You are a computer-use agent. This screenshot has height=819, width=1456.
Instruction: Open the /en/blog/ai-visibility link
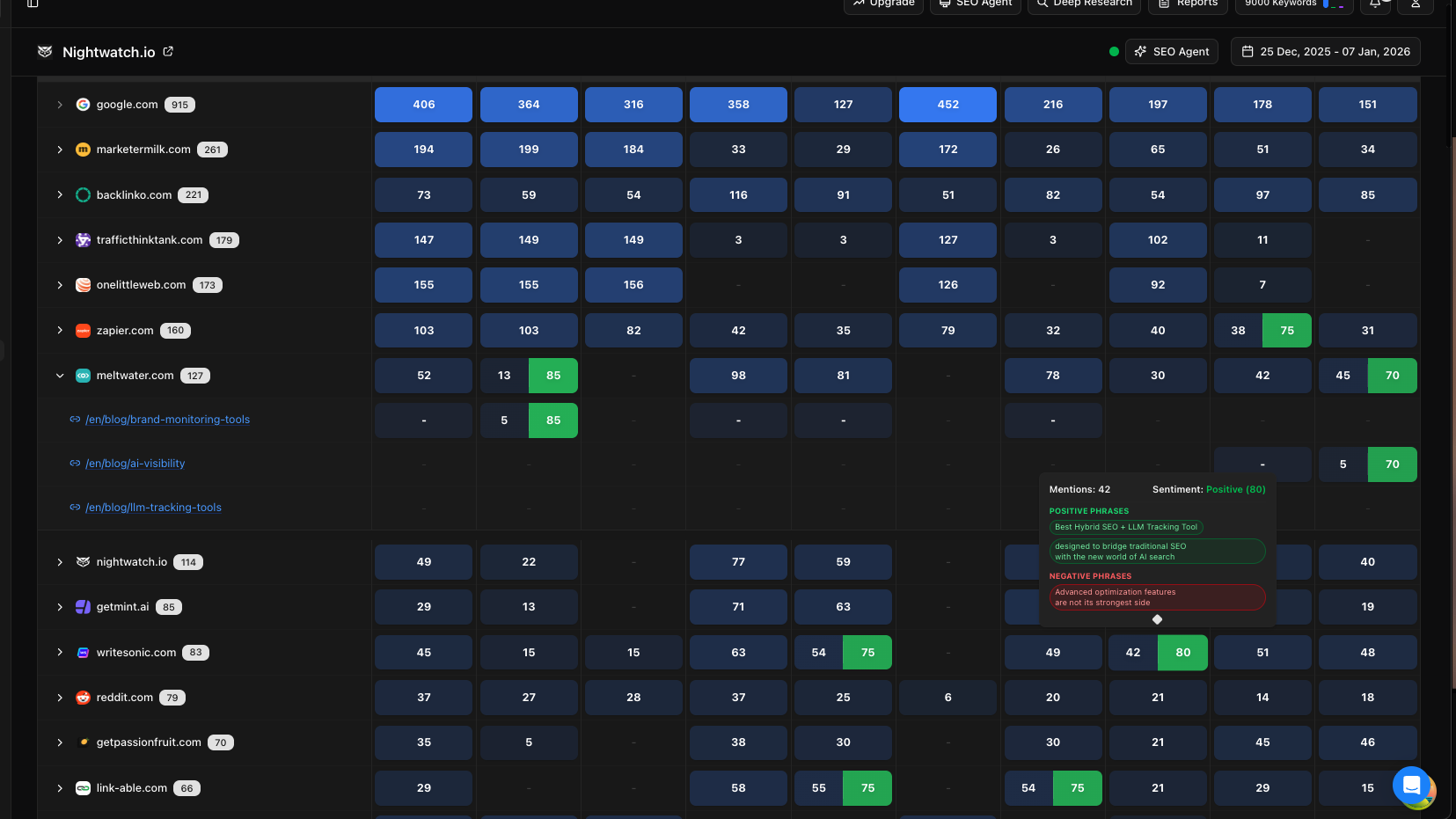tap(135, 464)
